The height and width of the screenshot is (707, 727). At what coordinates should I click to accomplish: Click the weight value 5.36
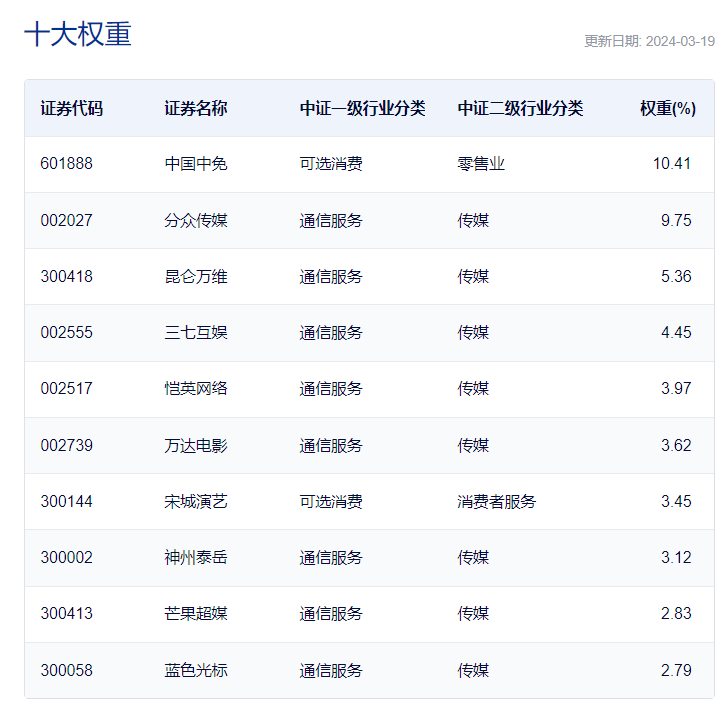click(676, 276)
